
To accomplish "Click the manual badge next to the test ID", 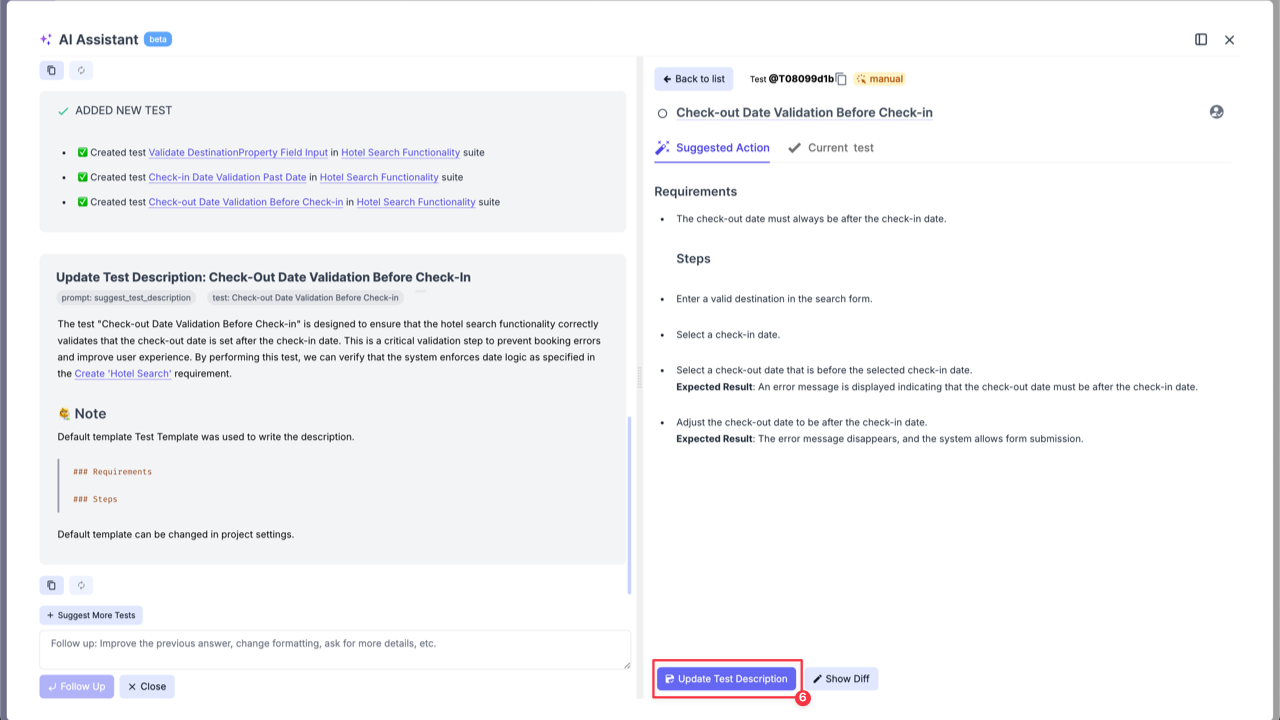I will (878, 78).
